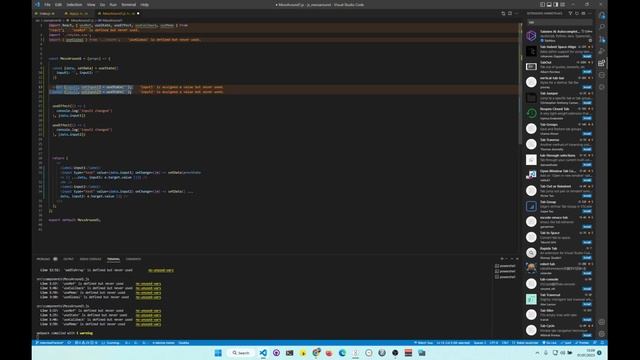Refresh the extensions list
640x360 pixels.
577,13
